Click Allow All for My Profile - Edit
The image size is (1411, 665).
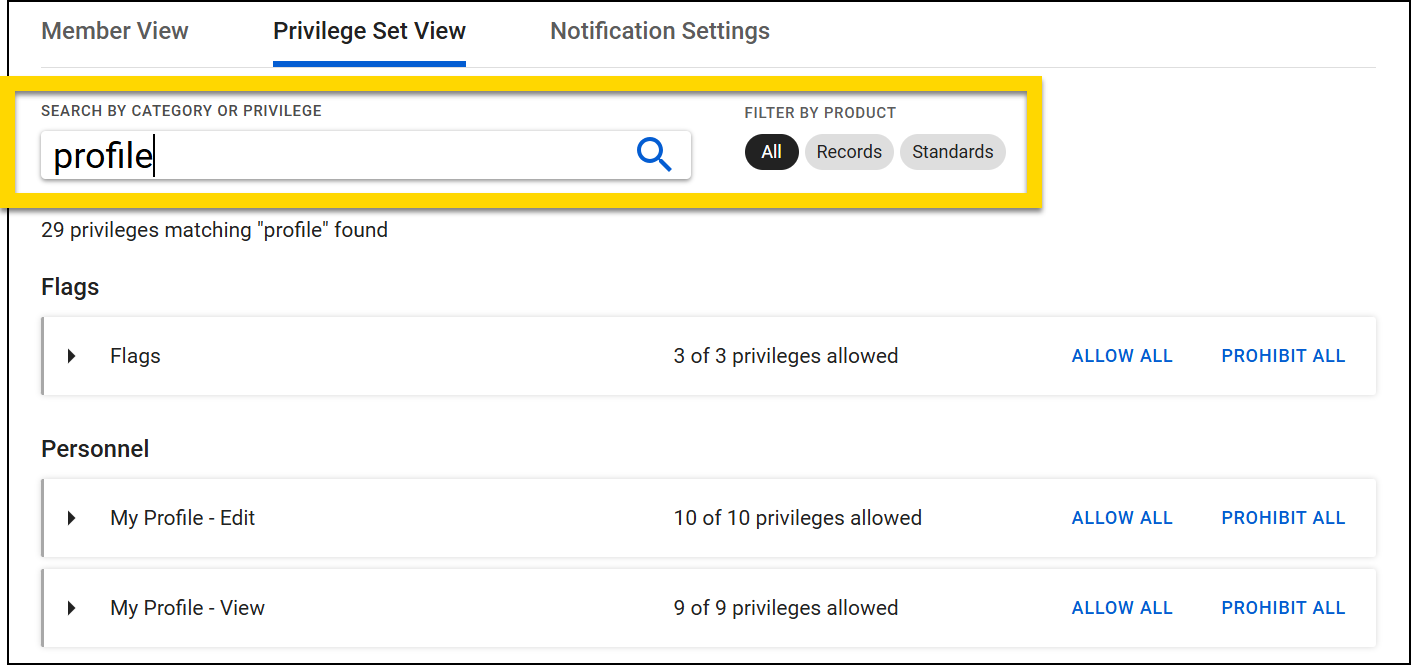1121,517
